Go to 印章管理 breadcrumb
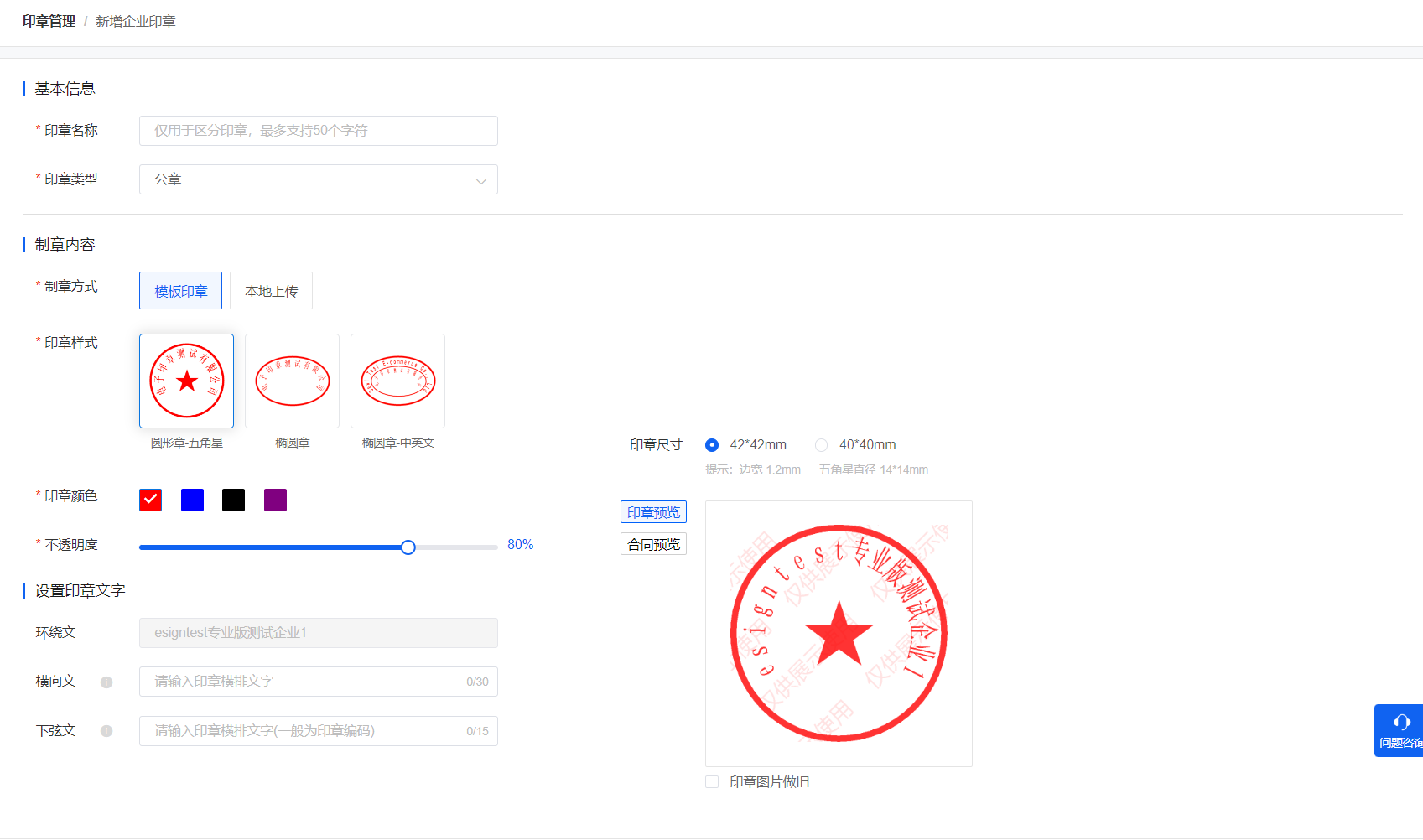Viewport: 1423px width, 840px height. point(49,21)
